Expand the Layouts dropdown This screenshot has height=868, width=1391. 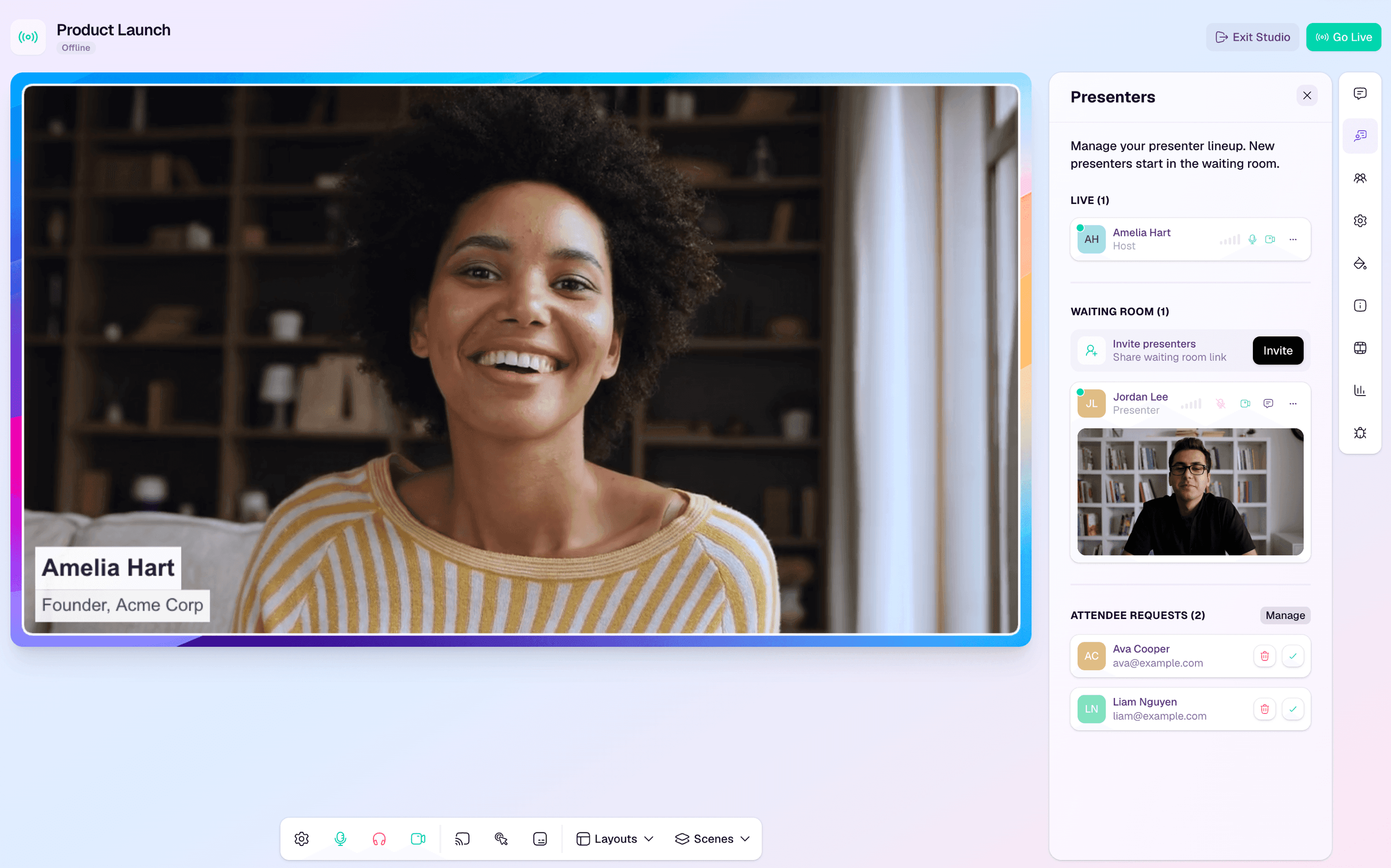pyautogui.click(x=615, y=839)
